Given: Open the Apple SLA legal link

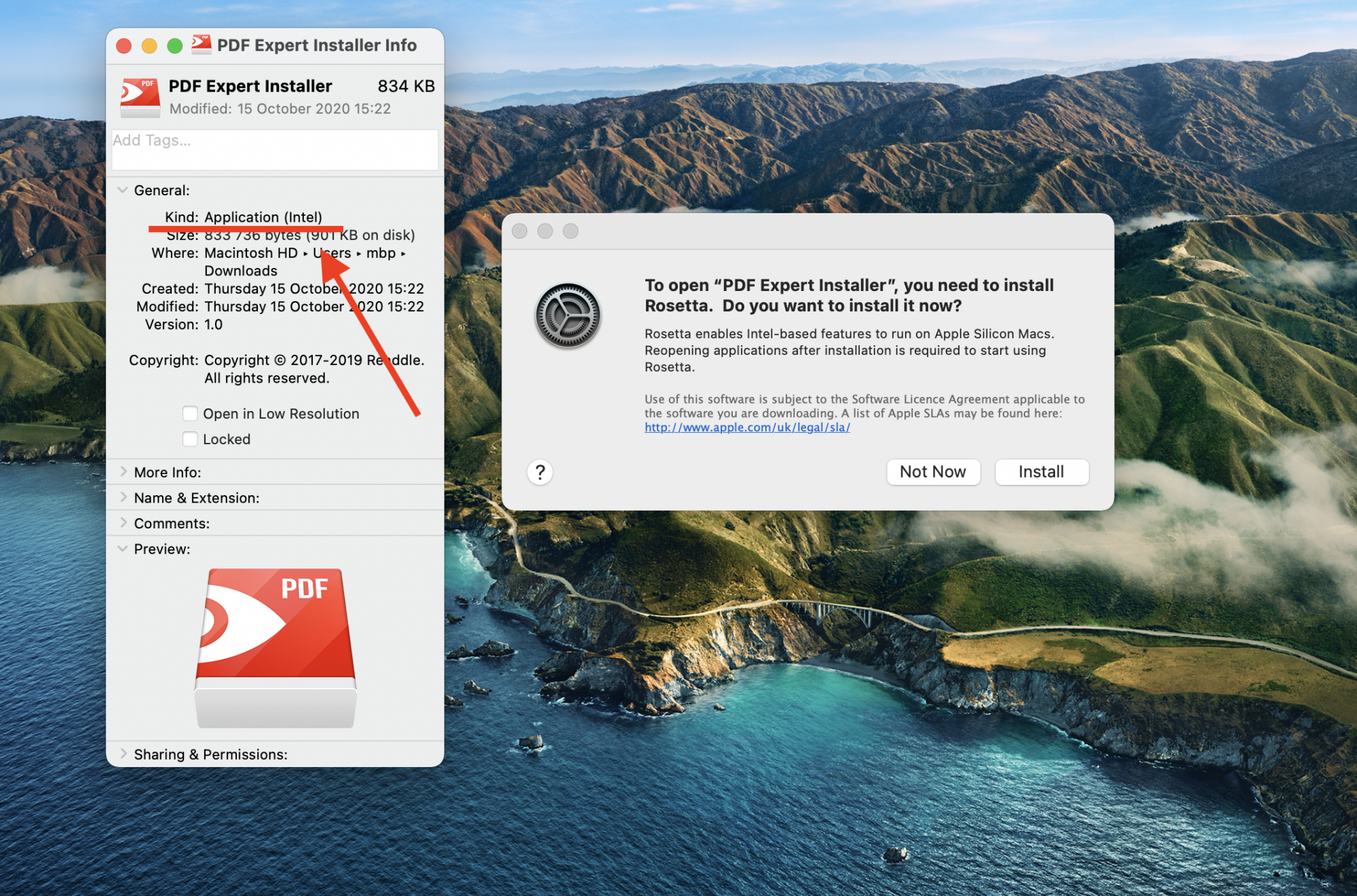Looking at the screenshot, I should [x=747, y=427].
